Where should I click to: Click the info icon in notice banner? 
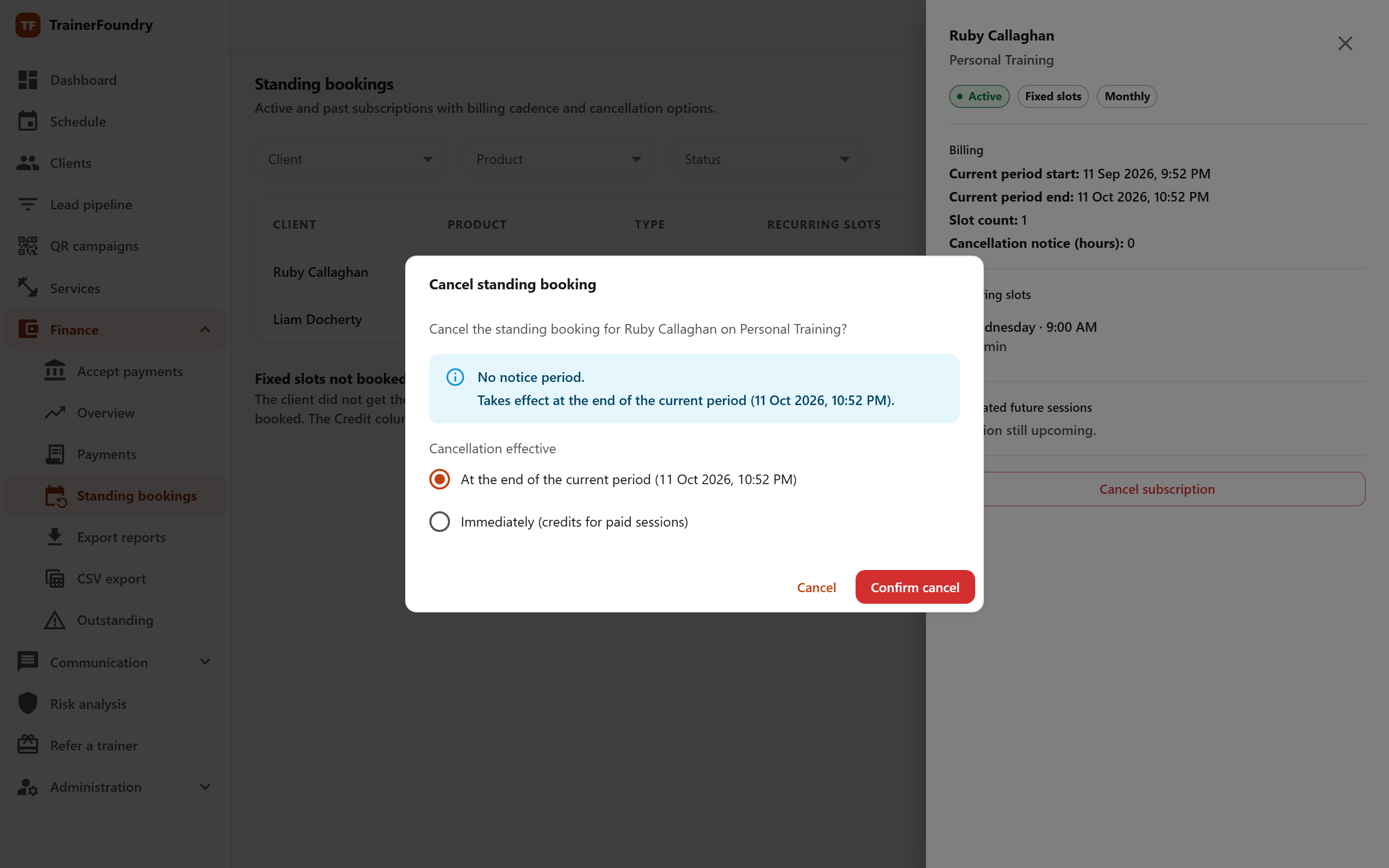click(455, 377)
